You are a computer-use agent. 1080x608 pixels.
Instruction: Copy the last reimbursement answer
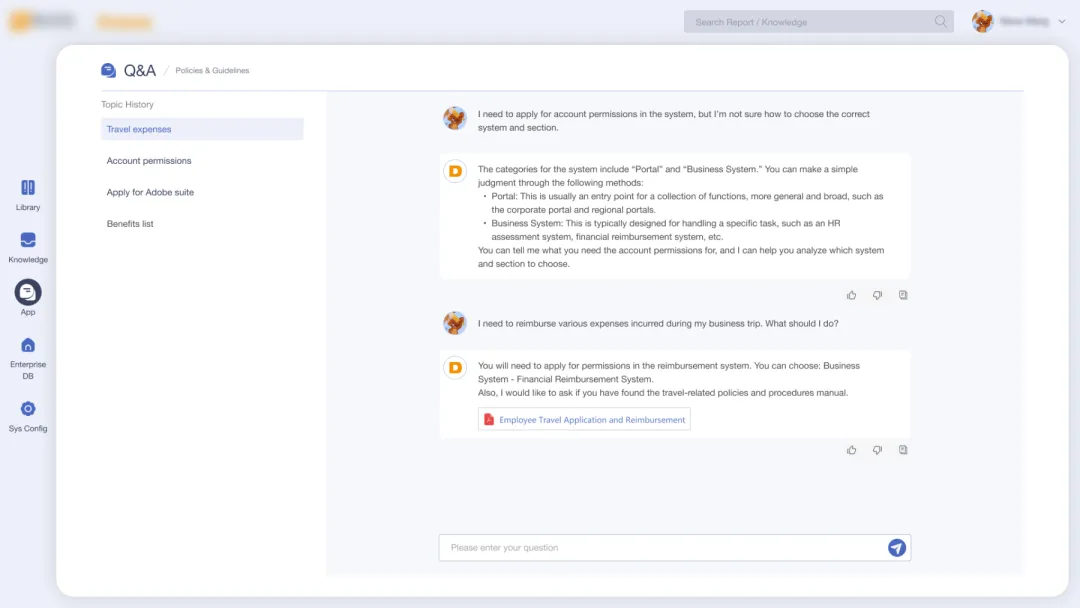tap(903, 450)
